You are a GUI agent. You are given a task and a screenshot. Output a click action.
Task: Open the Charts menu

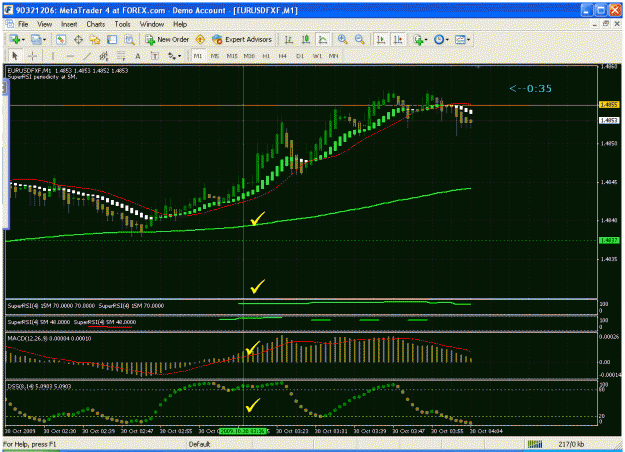click(x=96, y=24)
